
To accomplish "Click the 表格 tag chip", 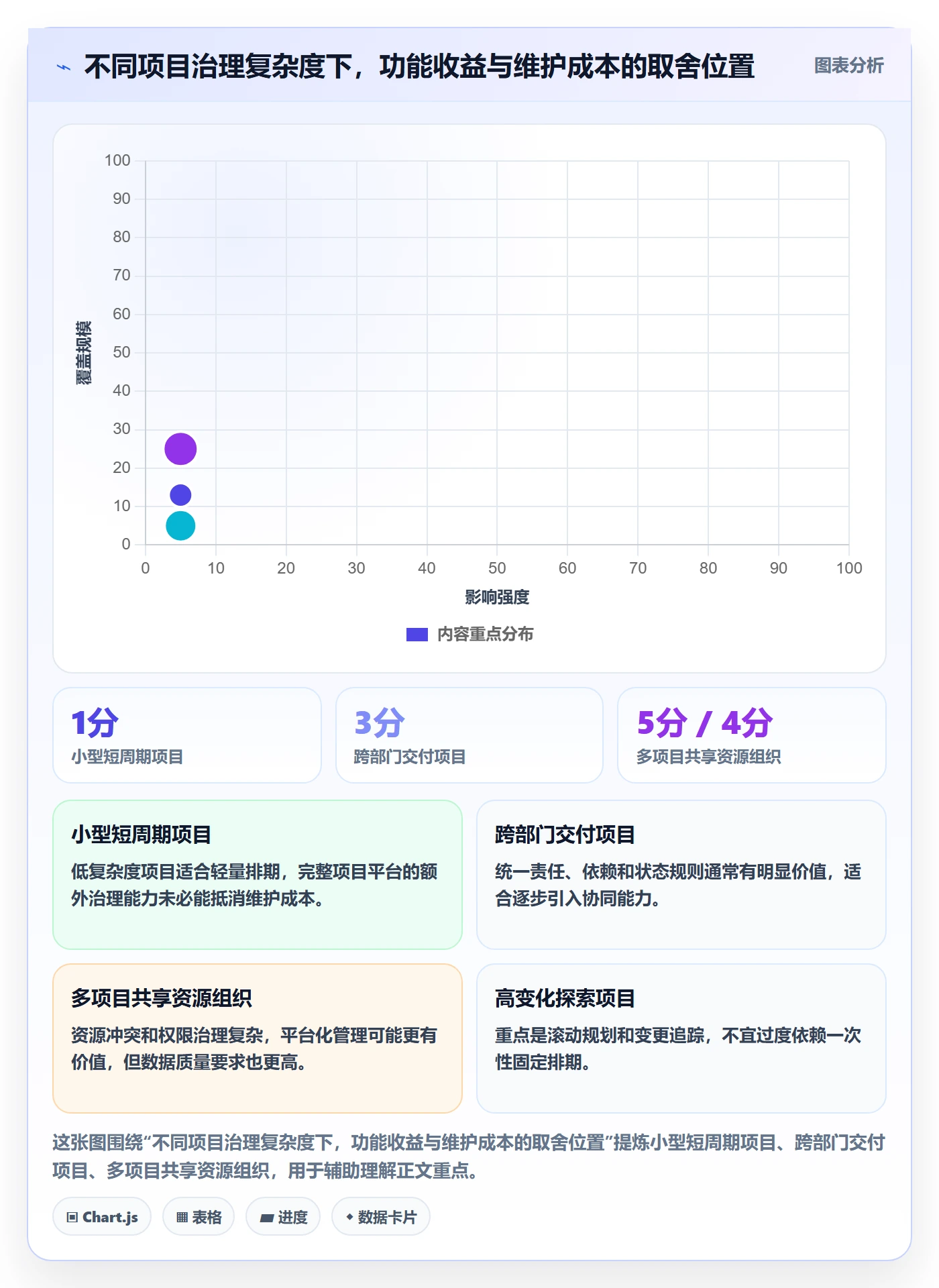I will click(x=199, y=1217).
